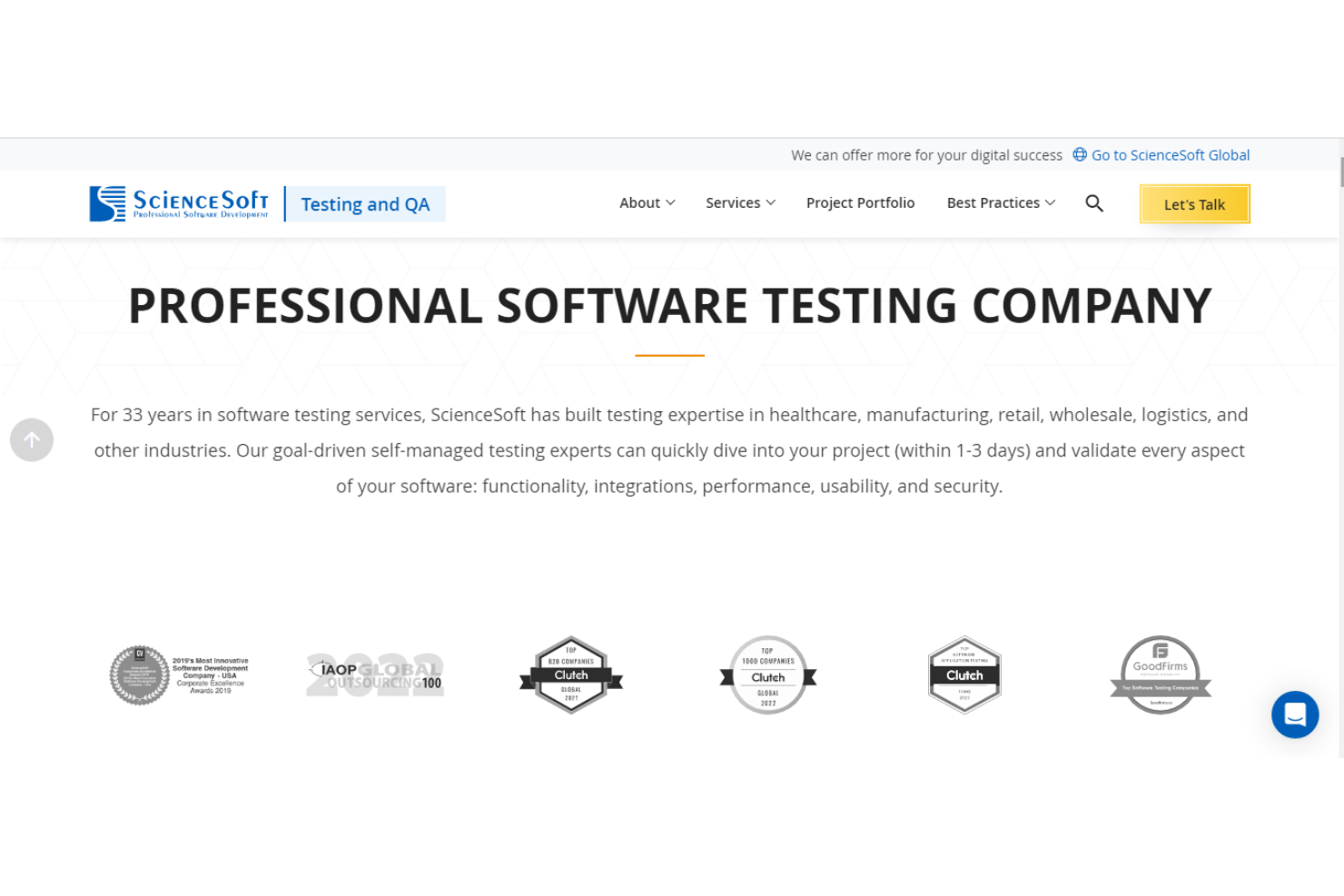Open the search magnifier icon
The width and height of the screenshot is (1344, 896).
click(1094, 203)
